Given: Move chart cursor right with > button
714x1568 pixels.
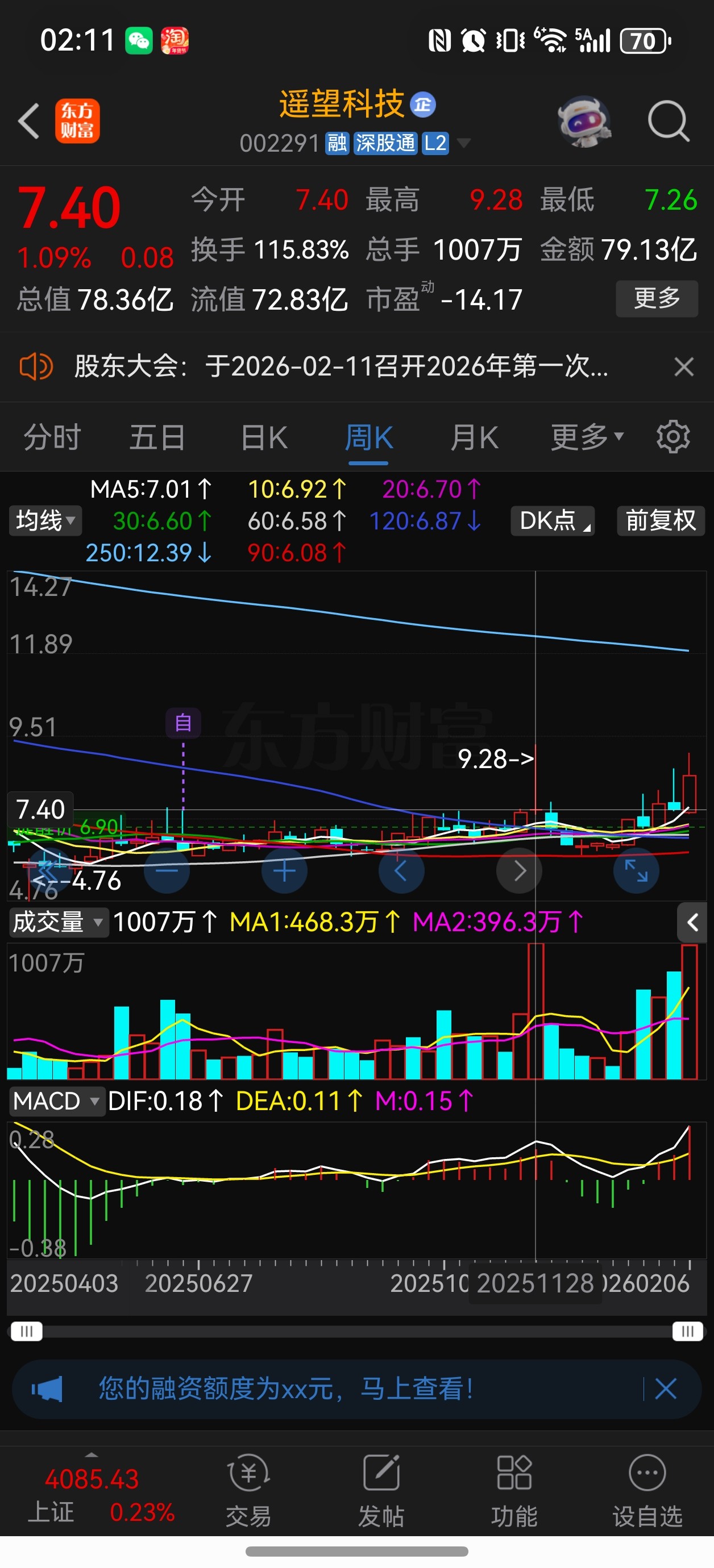Looking at the screenshot, I should pyautogui.click(x=519, y=871).
